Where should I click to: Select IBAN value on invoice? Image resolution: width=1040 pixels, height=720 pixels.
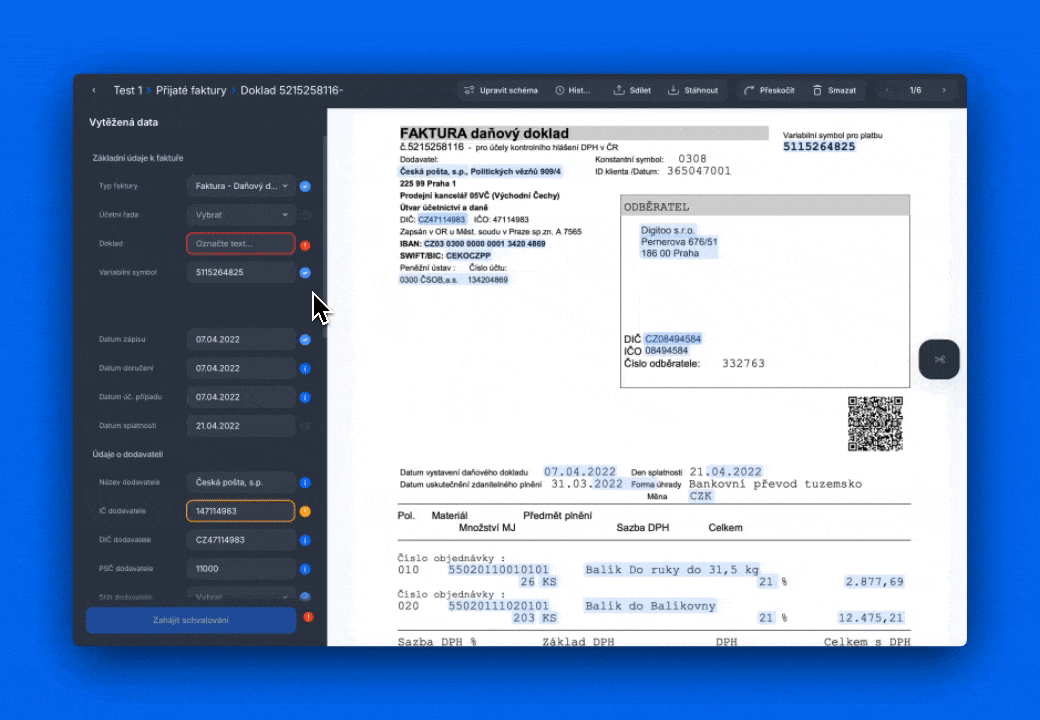485,244
